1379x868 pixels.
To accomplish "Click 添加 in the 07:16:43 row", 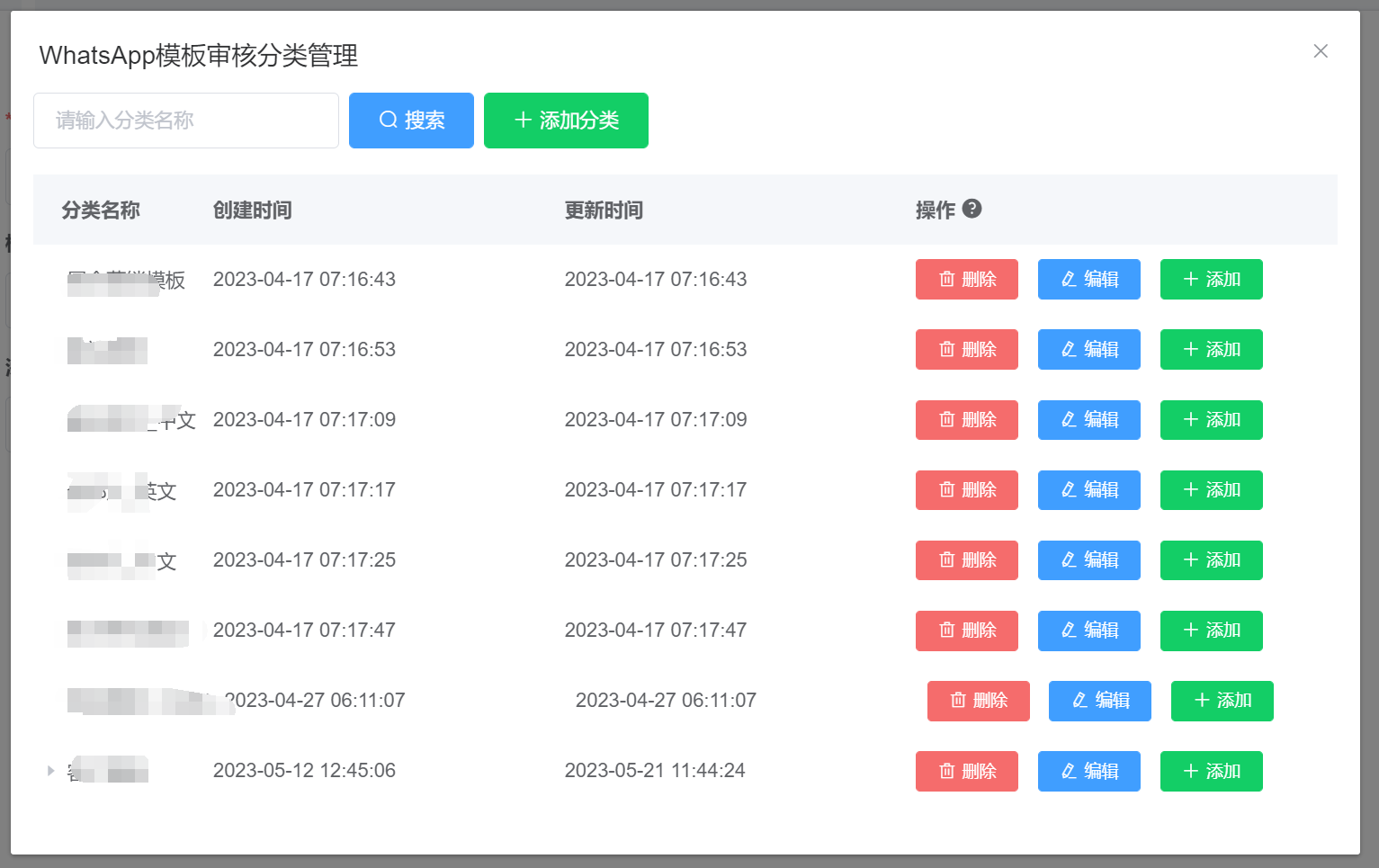I will tap(1212, 279).
